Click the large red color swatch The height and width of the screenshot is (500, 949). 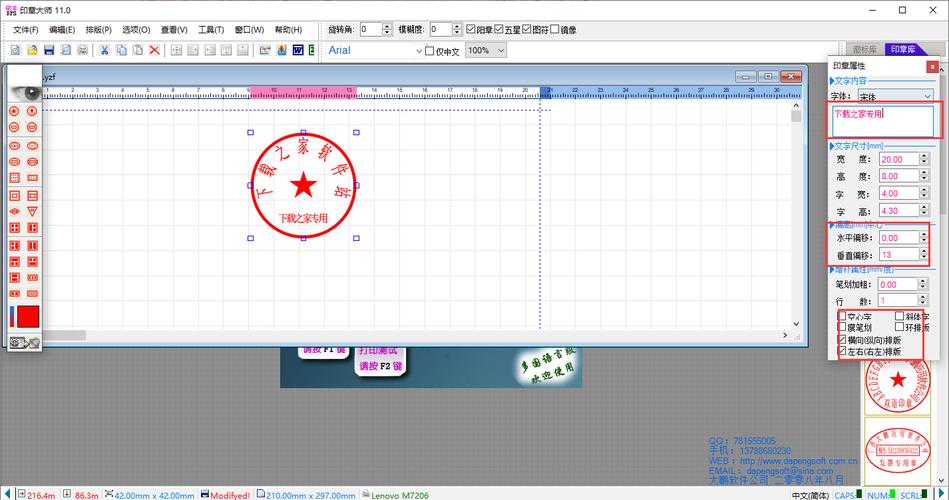(28, 317)
